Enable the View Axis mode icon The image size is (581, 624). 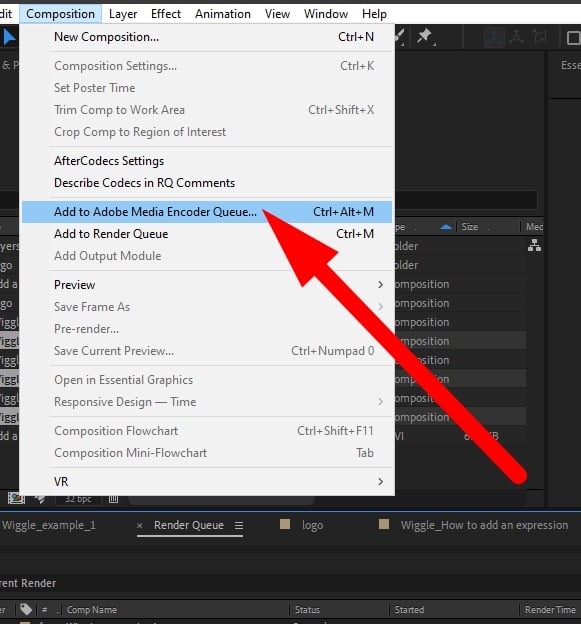(540, 37)
